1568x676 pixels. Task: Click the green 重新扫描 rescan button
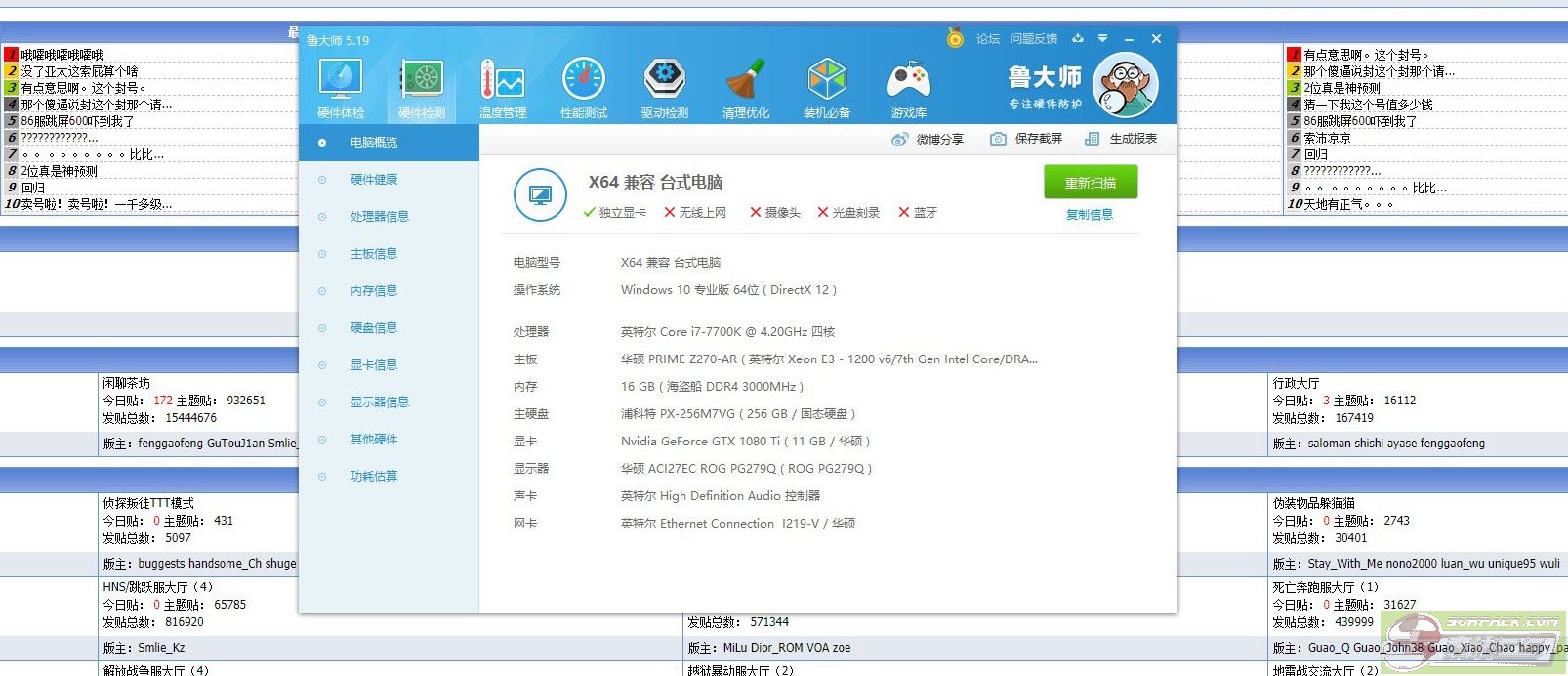pos(1091,183)
